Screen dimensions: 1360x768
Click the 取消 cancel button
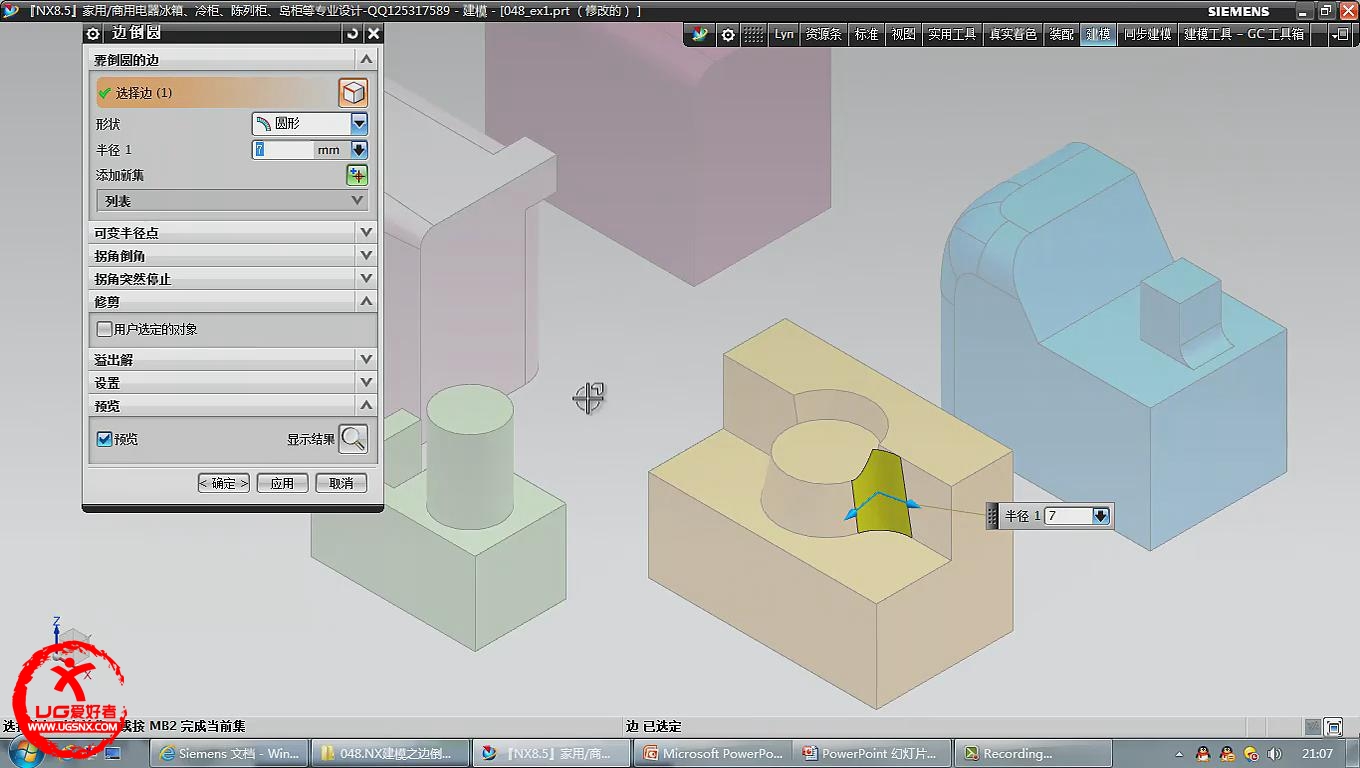341,483
